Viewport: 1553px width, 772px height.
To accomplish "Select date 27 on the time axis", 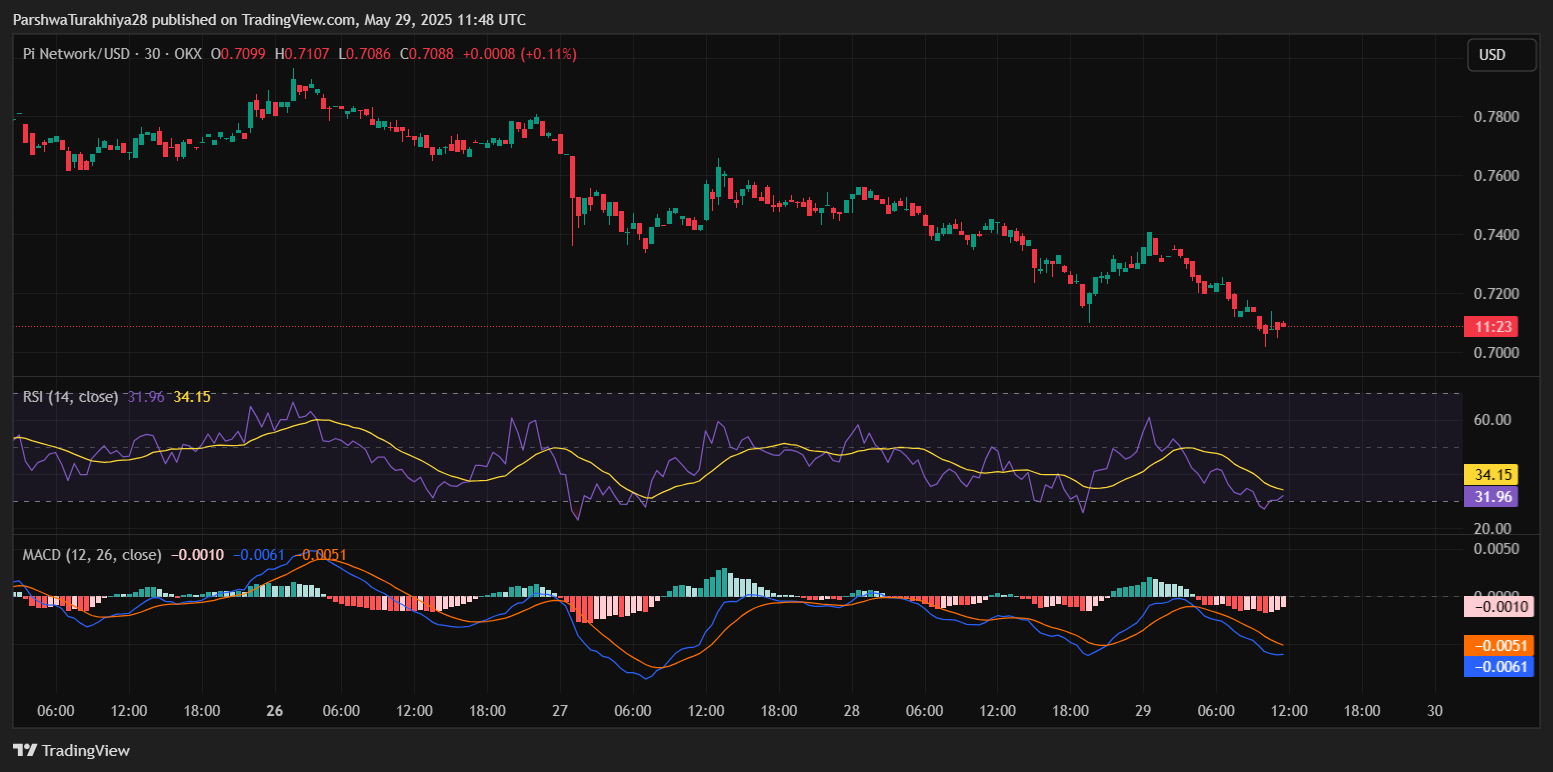I will coord(560,711).
